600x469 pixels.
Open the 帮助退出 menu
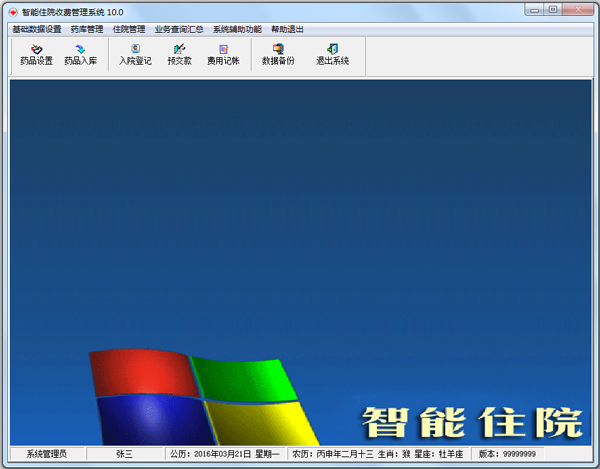pos(287,29)
